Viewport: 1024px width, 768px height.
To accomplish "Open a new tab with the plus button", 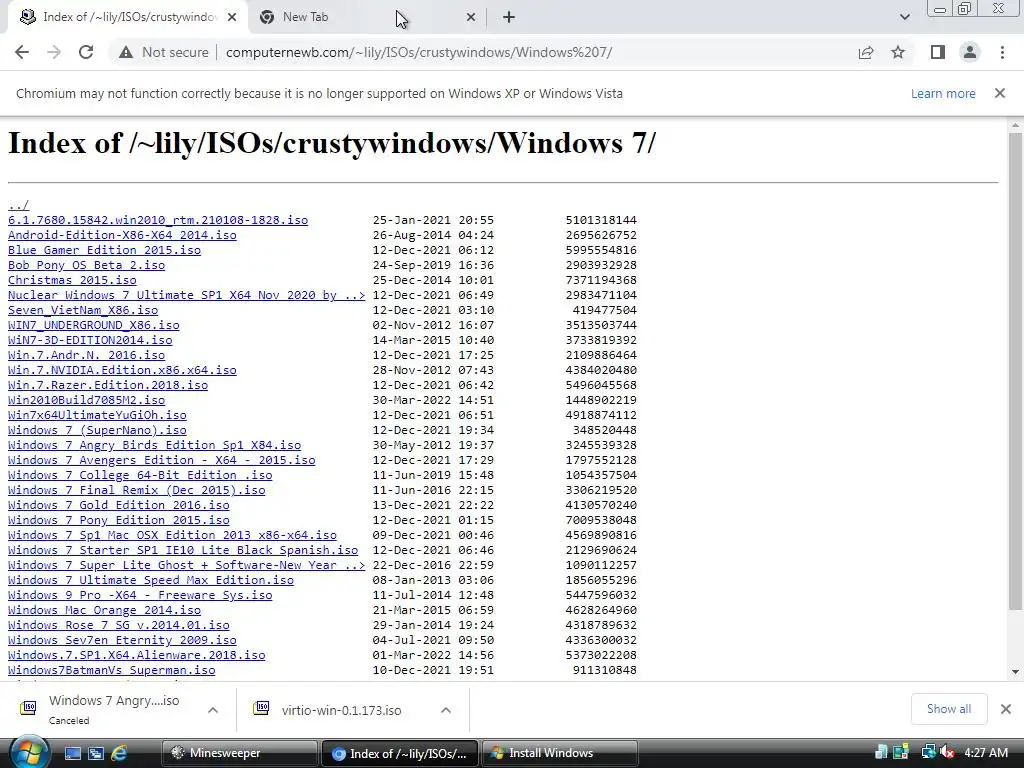I will 509,18.
